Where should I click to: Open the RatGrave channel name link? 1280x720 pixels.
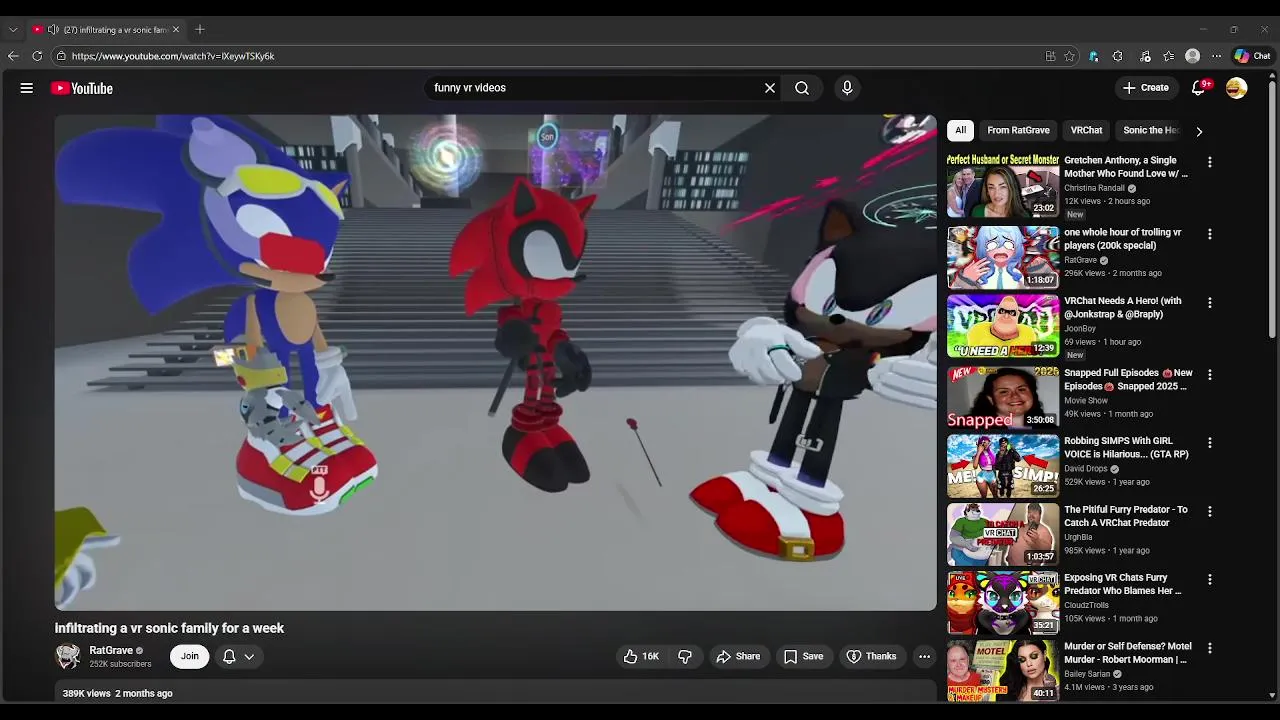(x=111, y=650)
